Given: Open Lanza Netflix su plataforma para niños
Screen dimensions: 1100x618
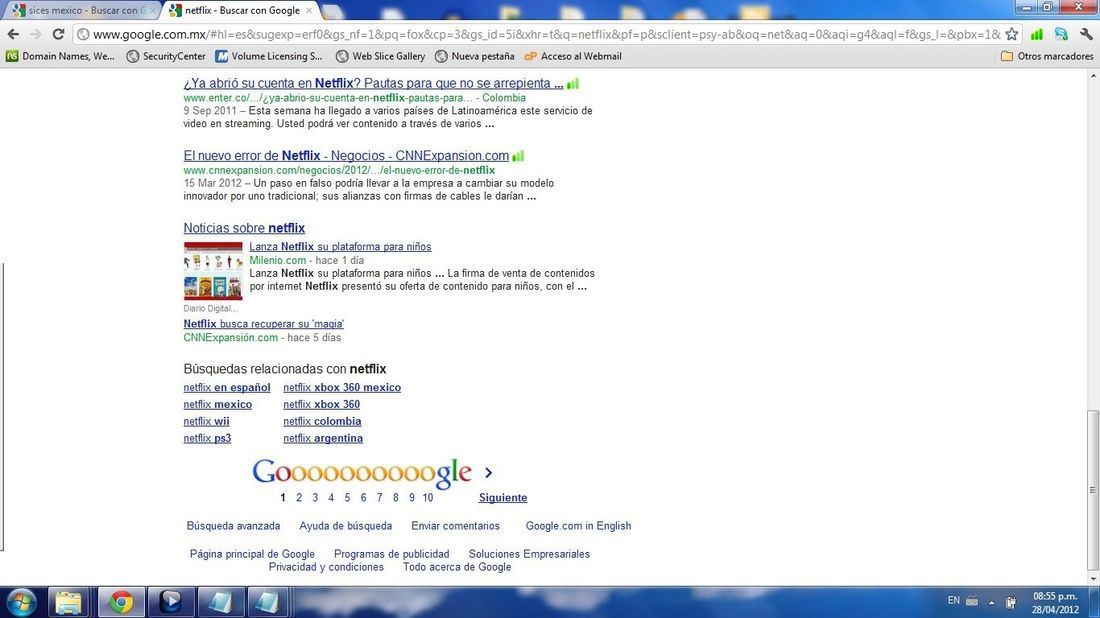Looking at the screenshot, I should click(340, 246).
